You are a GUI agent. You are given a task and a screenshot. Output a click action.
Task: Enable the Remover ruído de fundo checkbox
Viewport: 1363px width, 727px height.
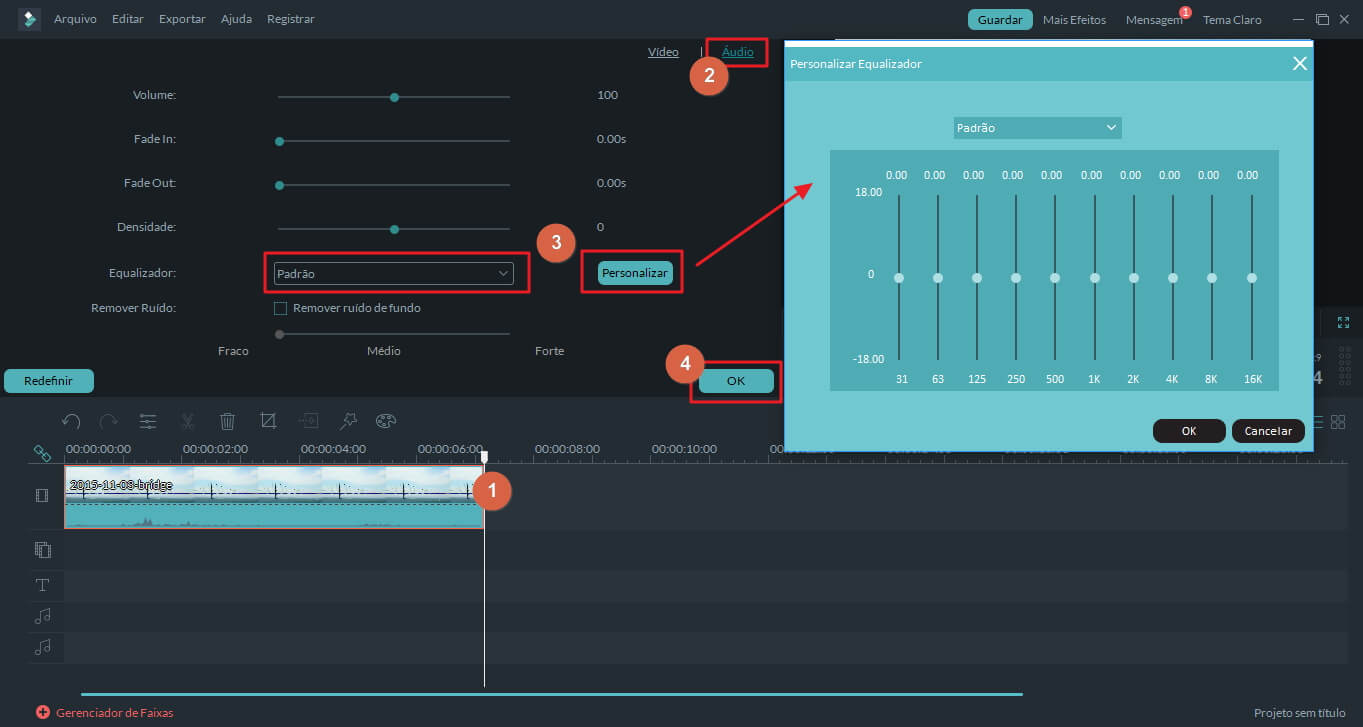point(281,308)
